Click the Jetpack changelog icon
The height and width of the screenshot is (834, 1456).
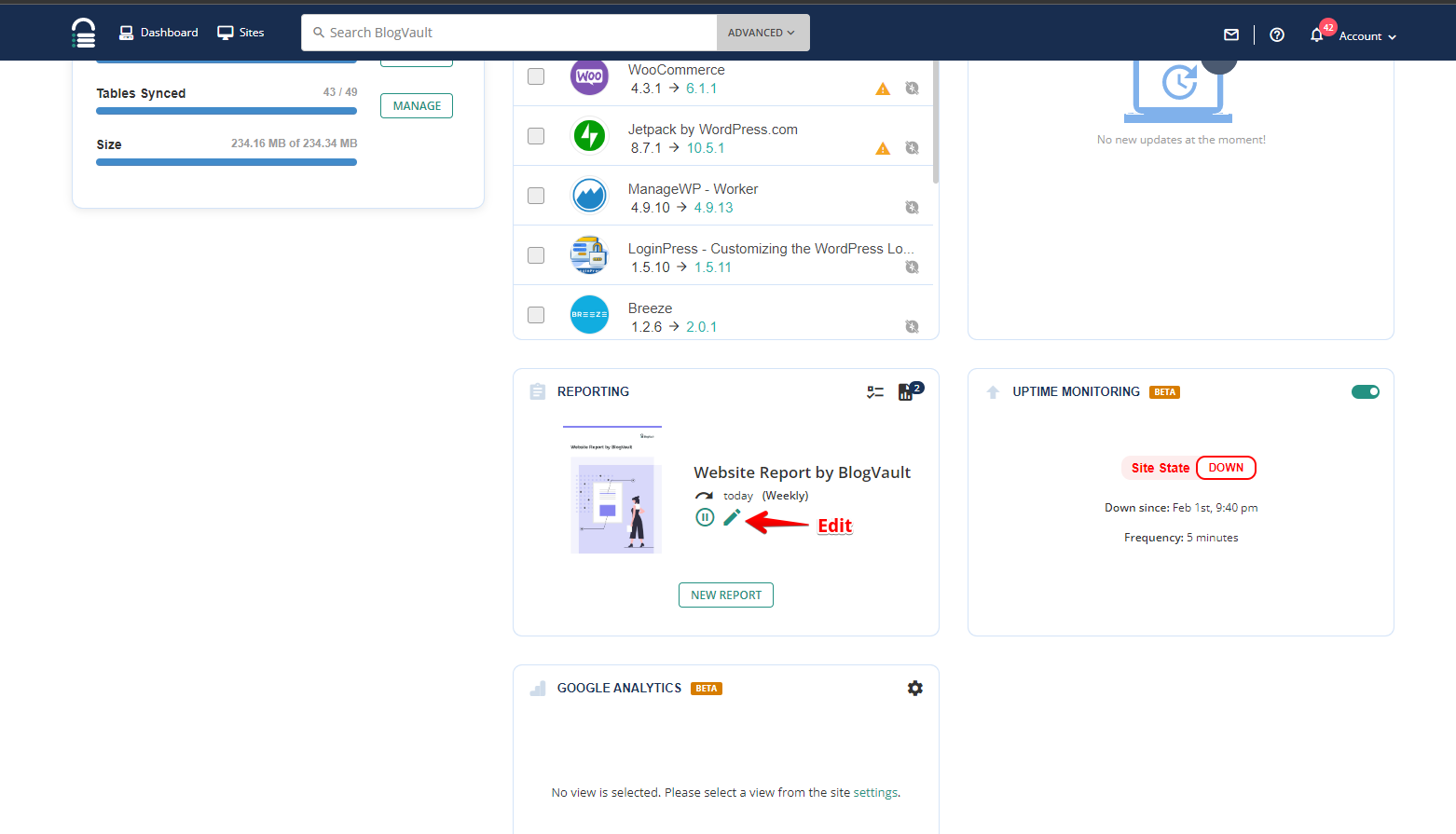pos(912,148)
